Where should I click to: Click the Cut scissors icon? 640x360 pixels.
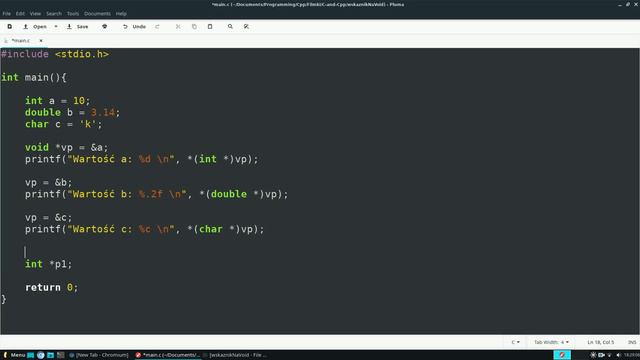tap(178, 27)
